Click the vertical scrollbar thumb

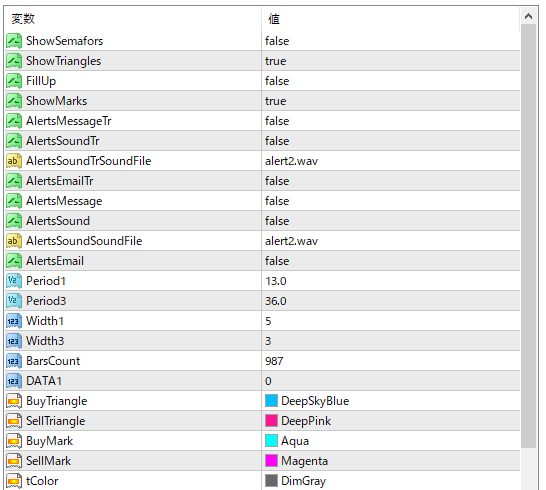[528, 236]
